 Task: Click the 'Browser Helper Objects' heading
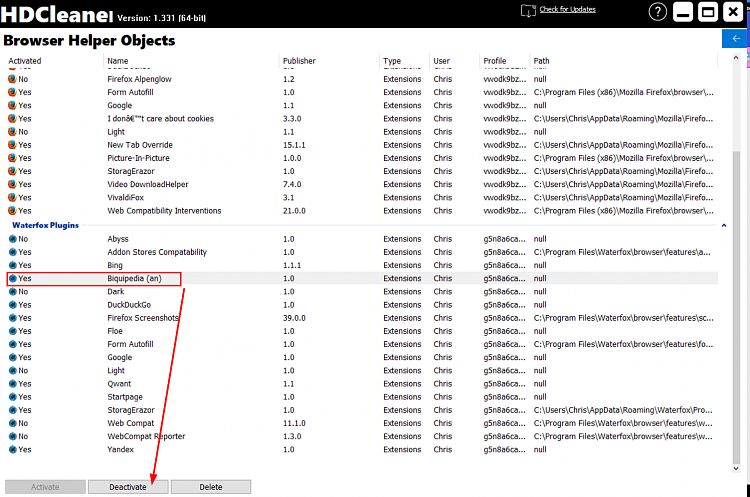click(89, 41)
